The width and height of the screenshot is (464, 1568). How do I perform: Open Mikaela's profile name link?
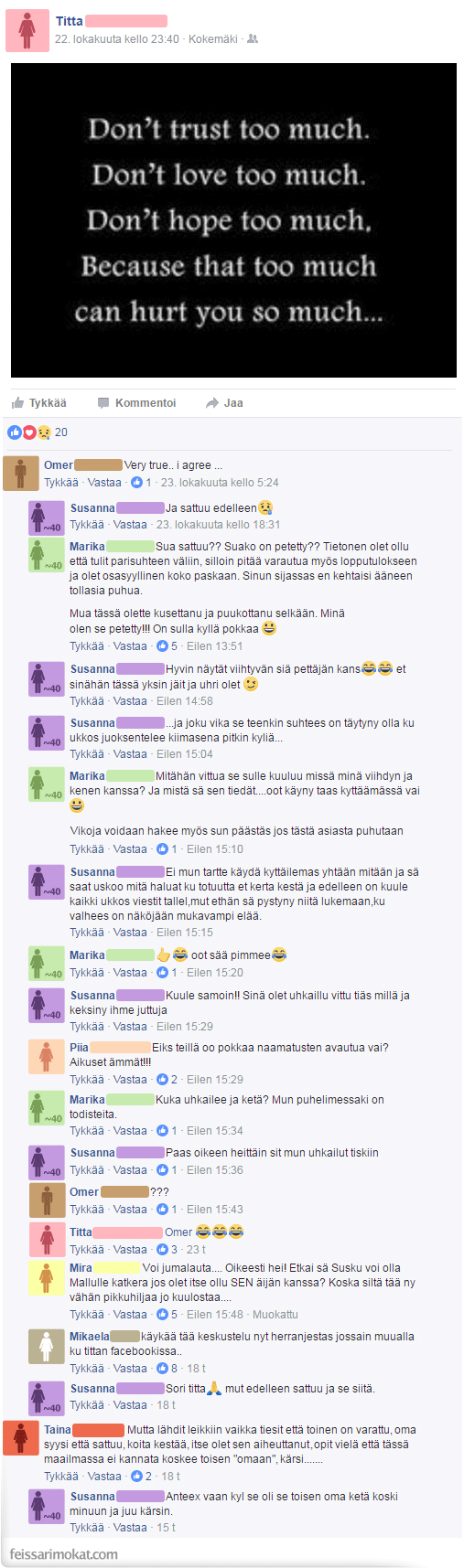pyautogui.click(x=90, y=1337)
